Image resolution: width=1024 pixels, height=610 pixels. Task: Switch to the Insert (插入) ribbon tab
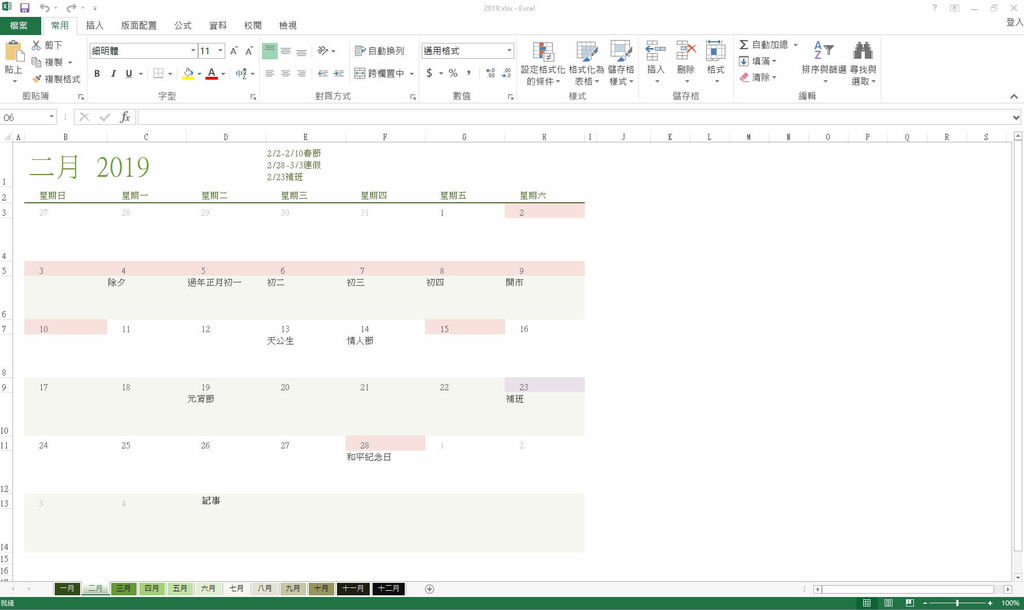coord(95,25)
